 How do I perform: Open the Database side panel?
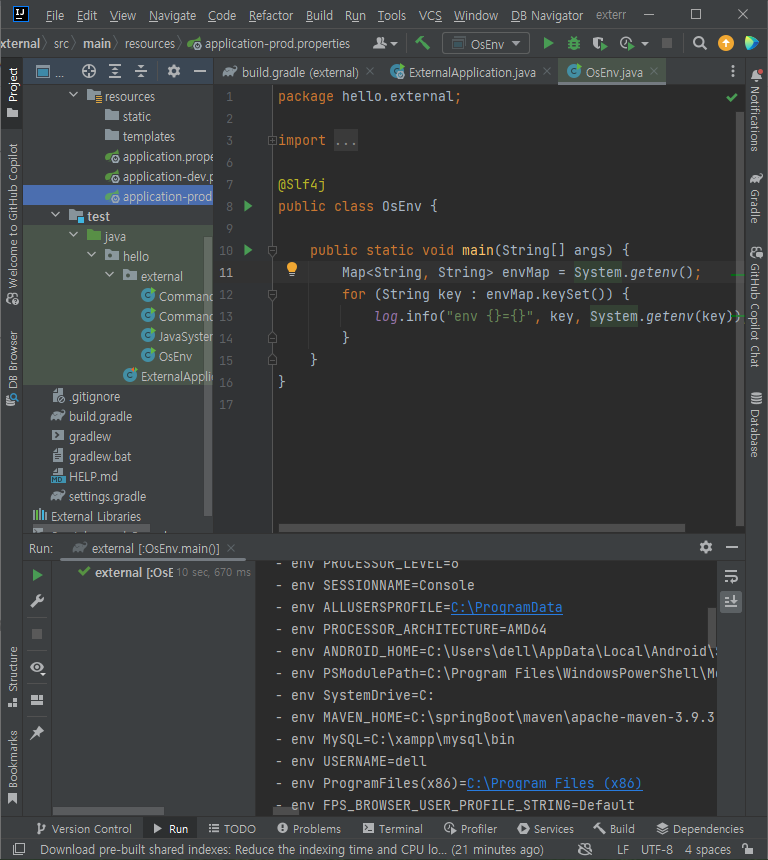coord(756,424)
